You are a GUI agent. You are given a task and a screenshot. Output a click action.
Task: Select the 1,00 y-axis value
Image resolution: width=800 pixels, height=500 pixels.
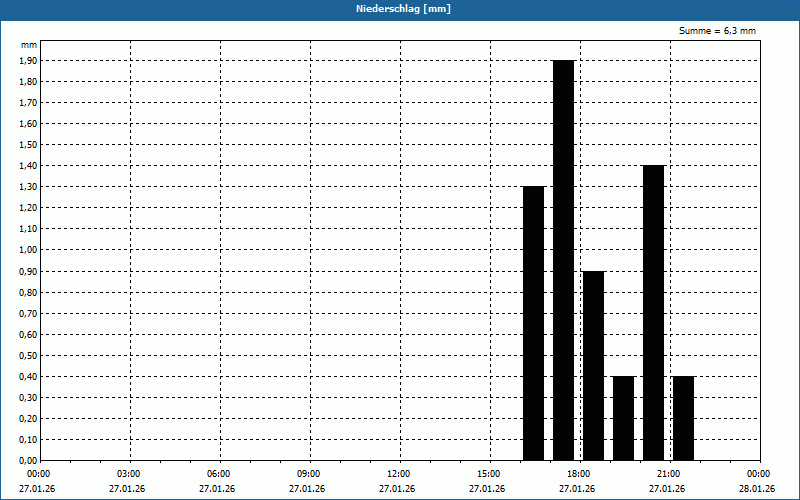[x=28, y=250]
